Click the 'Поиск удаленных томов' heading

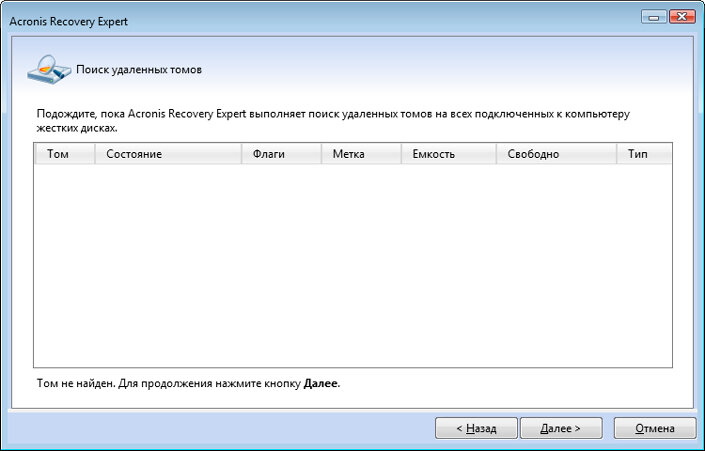(139, 70)
